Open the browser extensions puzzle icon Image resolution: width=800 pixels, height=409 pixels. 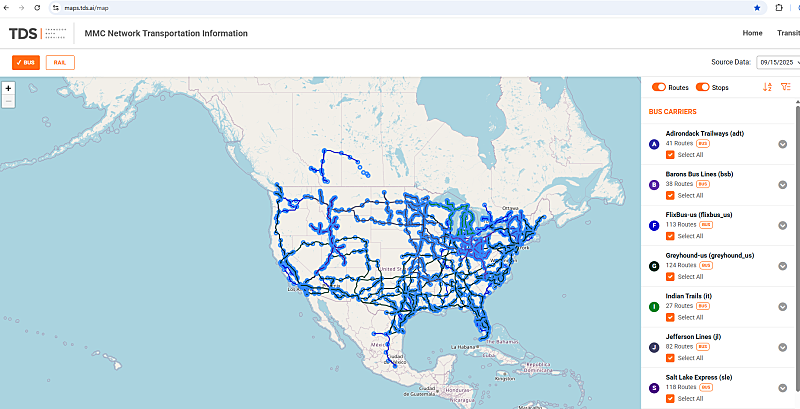coord(779,8)
